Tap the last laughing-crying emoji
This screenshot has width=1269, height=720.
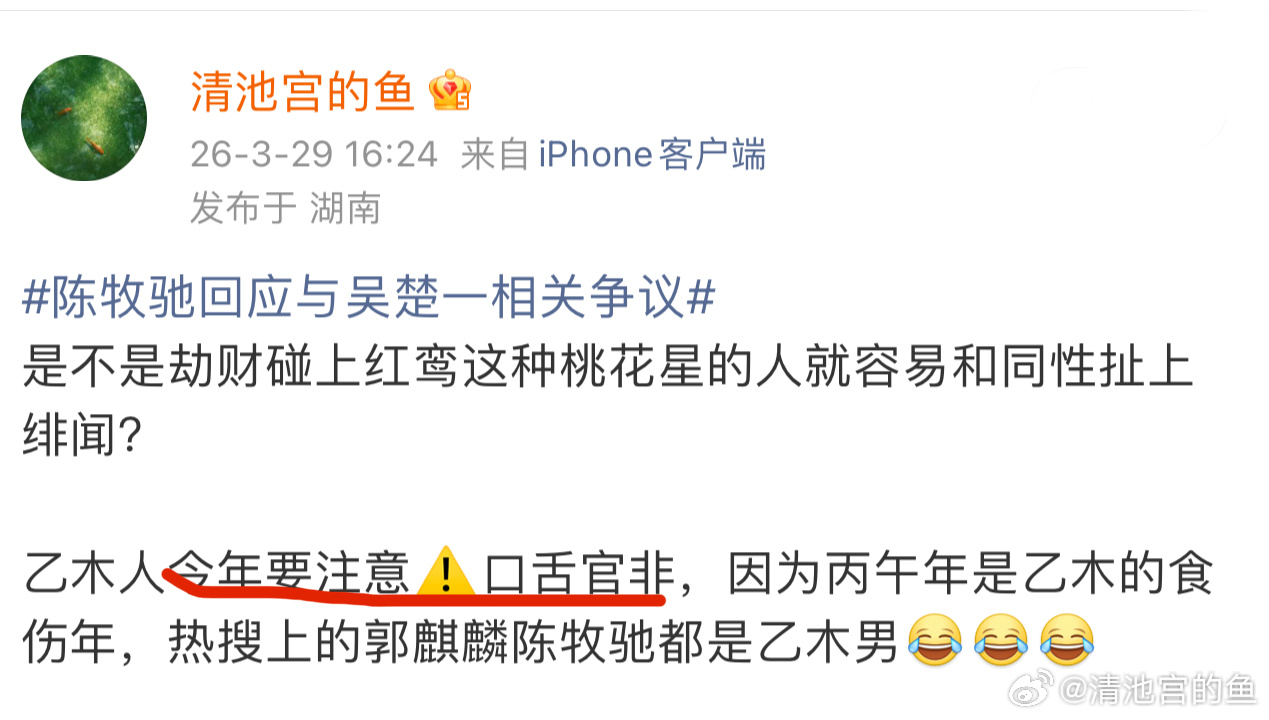click(1067, 641)
